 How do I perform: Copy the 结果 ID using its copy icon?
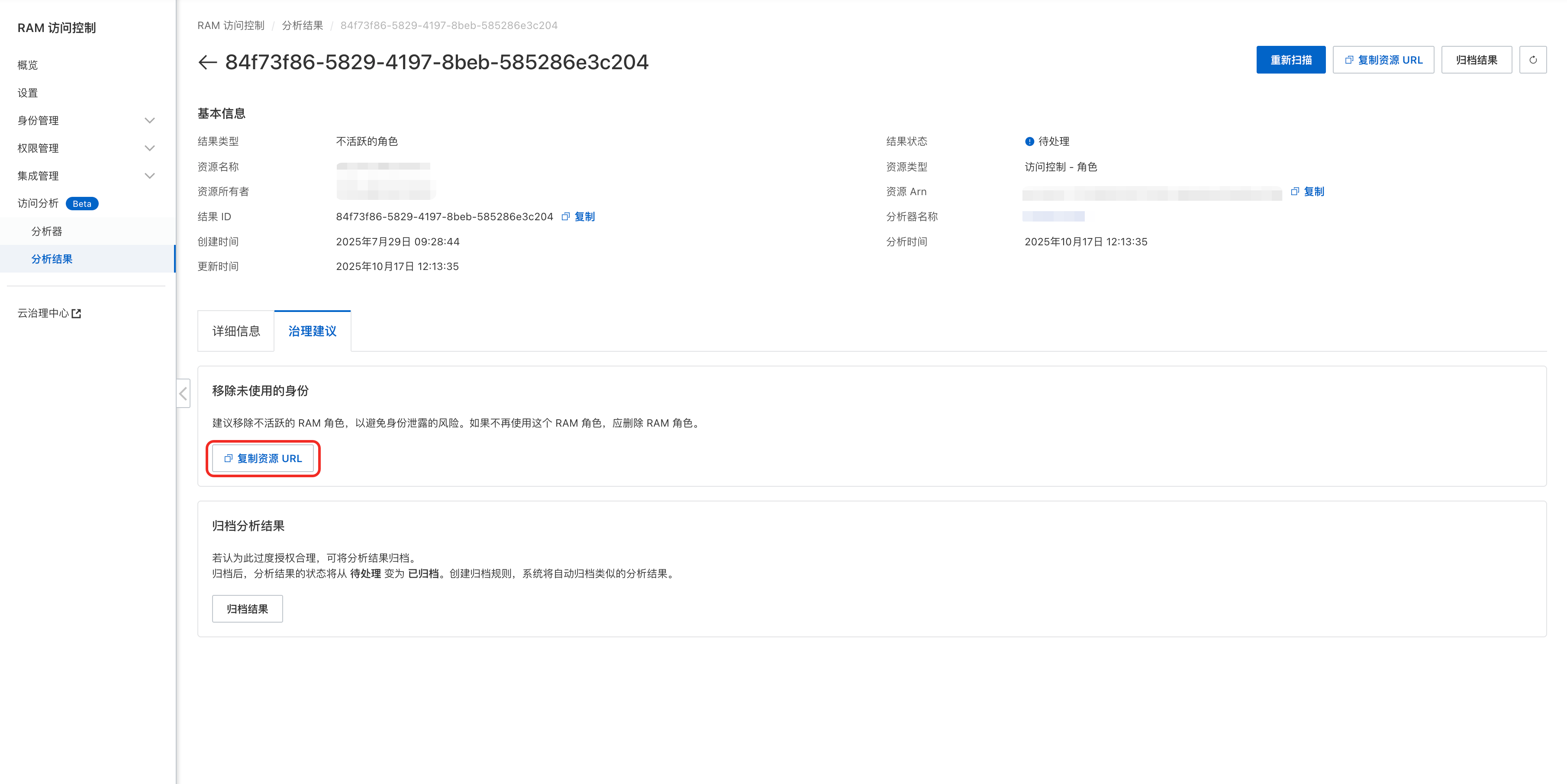tap(566, 216)
